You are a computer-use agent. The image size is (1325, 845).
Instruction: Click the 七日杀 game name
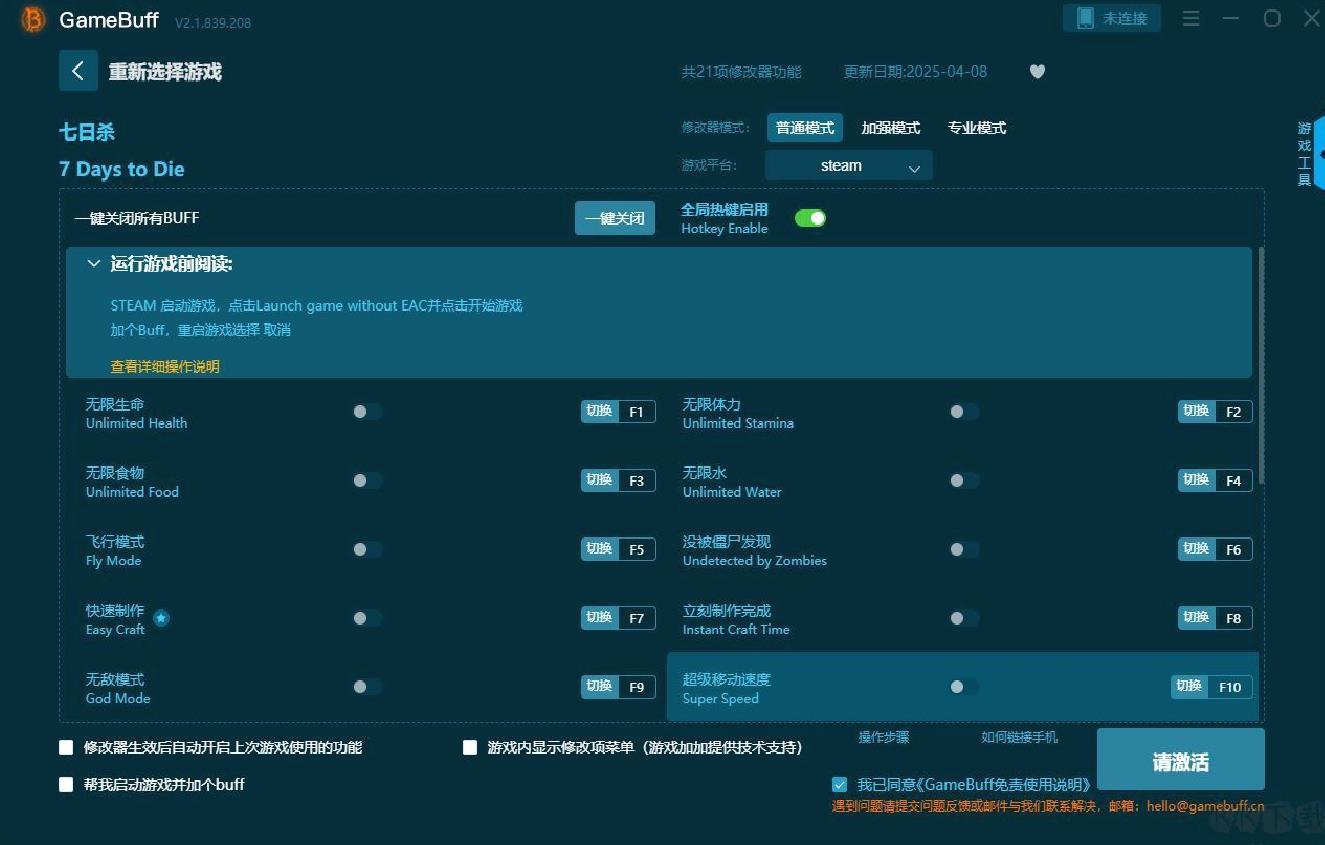pos(87,132)
